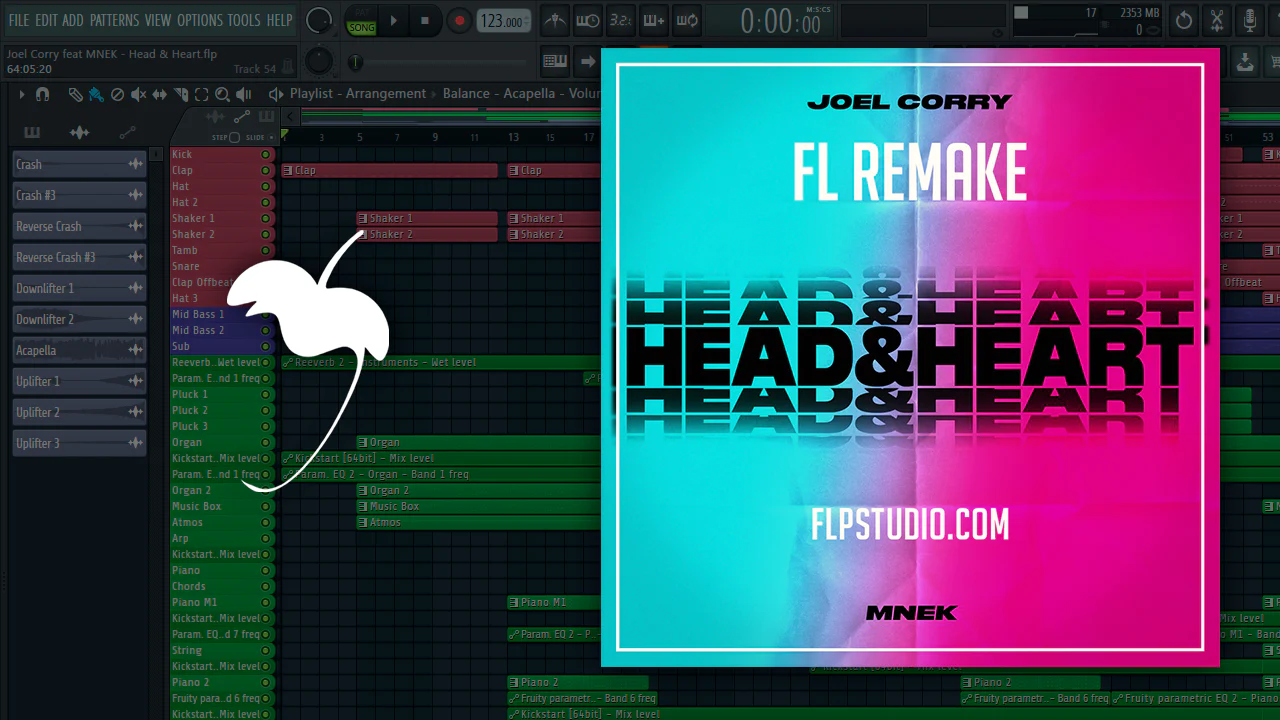Click the song position slider handle
Image resolution: width=1280 pixels, height=720 pixels.
pyautogui.click(x=355, y=62)
